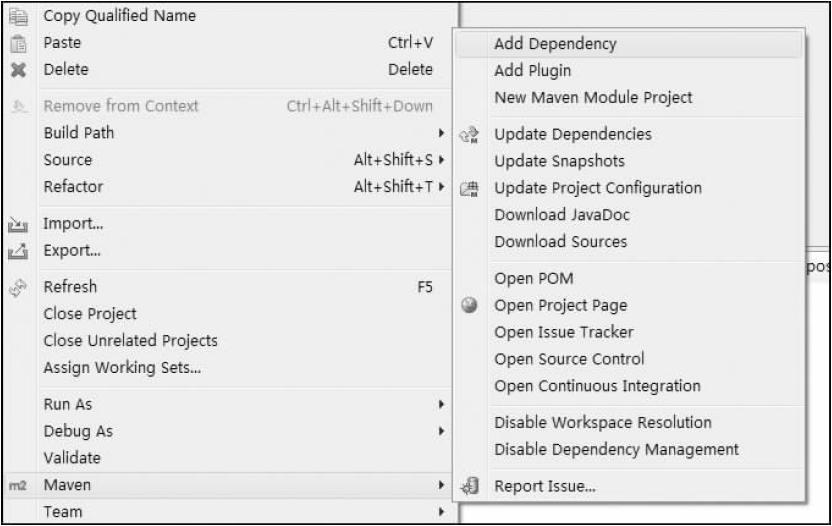Select Add Dependency from Maven submenu
This screenshot has width=832, height=526.
(x=555, y=44)
